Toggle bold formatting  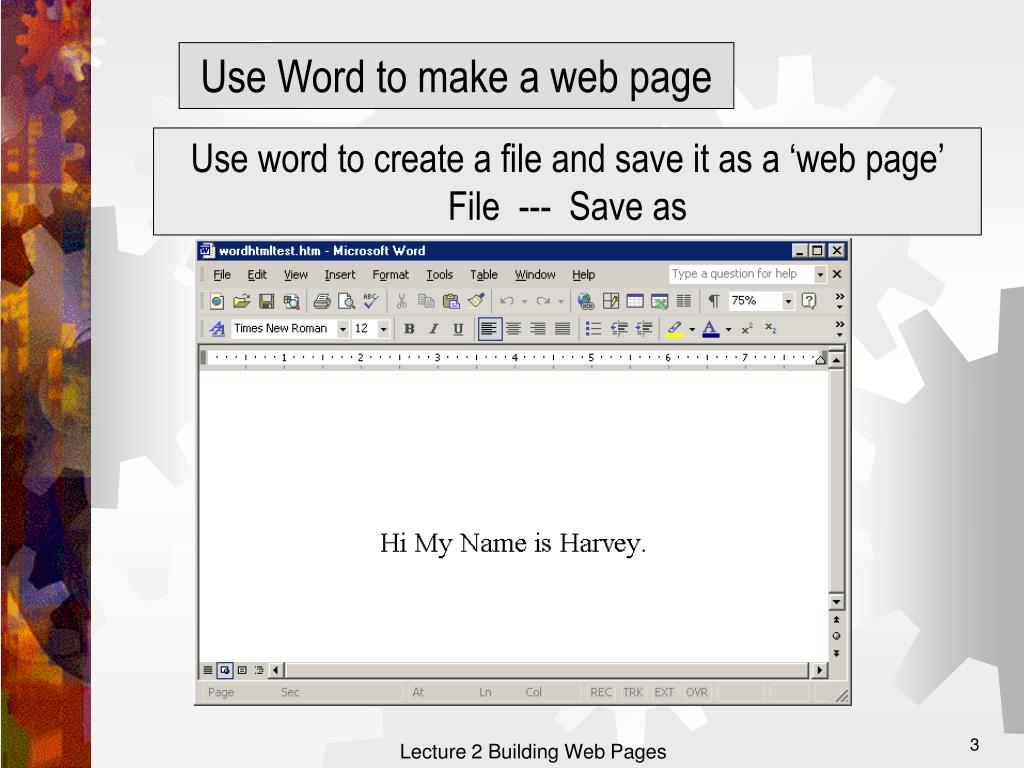click(409, 328)
